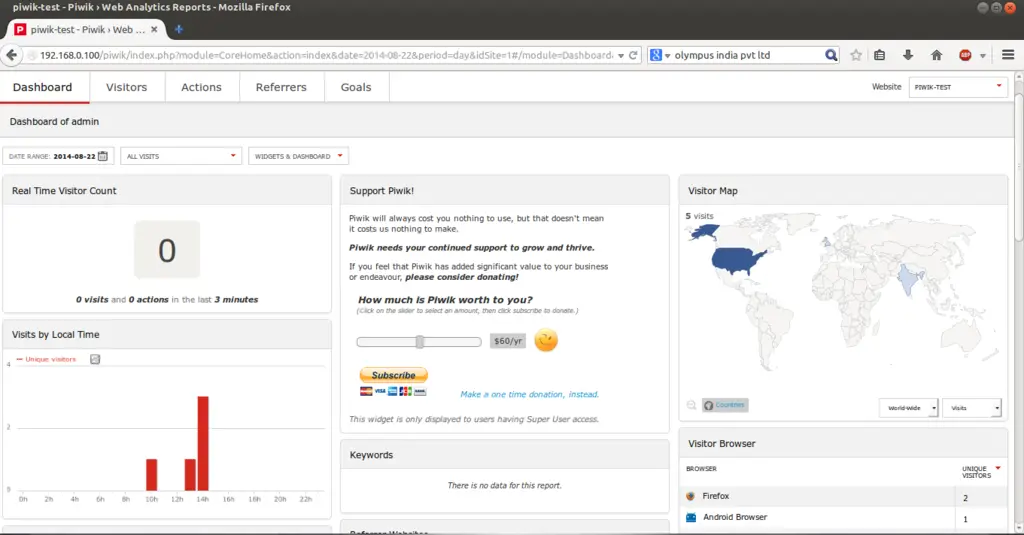The width and height of the screenshot is (1024, 535).
Task: Expand the Widgets & Dashboard dropdown
Action: tap(298, 156)
